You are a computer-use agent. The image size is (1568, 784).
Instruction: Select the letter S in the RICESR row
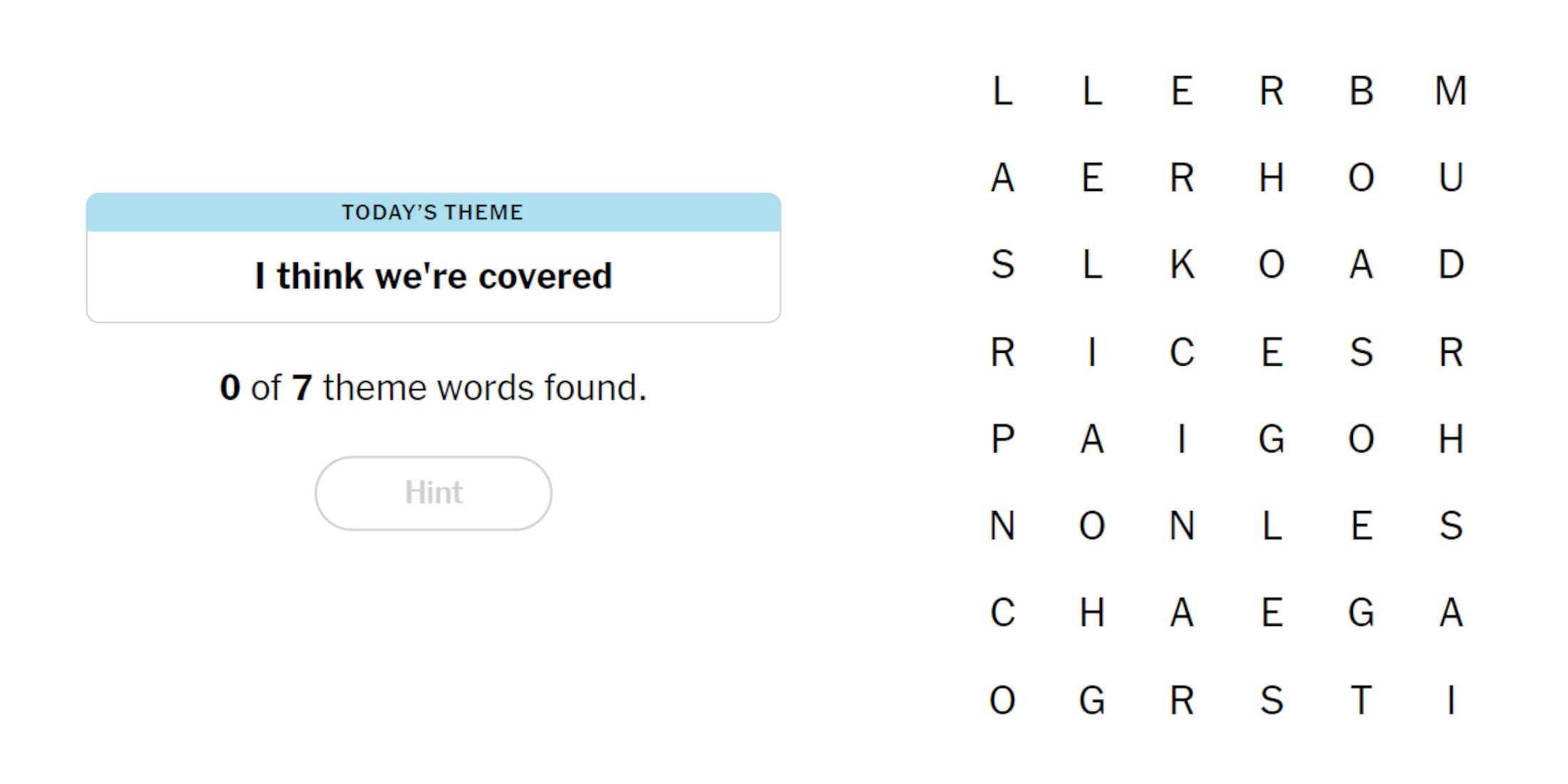(x=1361, y=353)
